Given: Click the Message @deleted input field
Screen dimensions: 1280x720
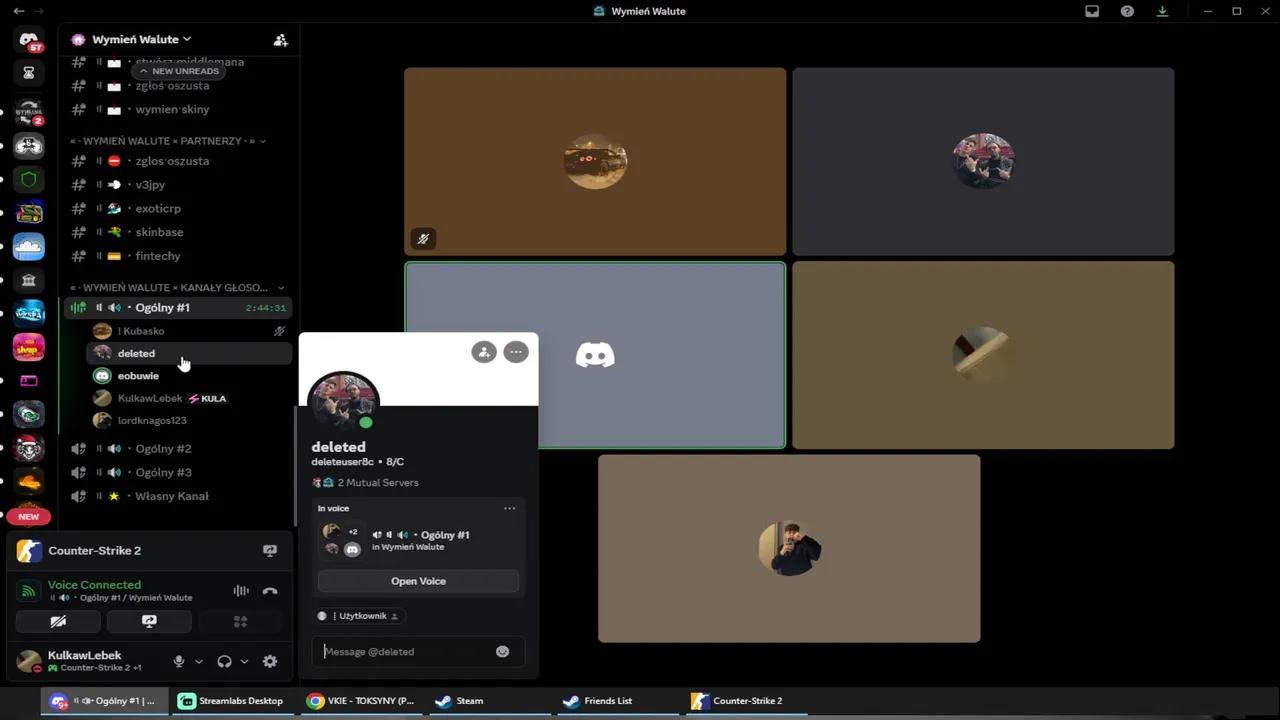Looking at the screenshot, I should (x=405, y=652).
